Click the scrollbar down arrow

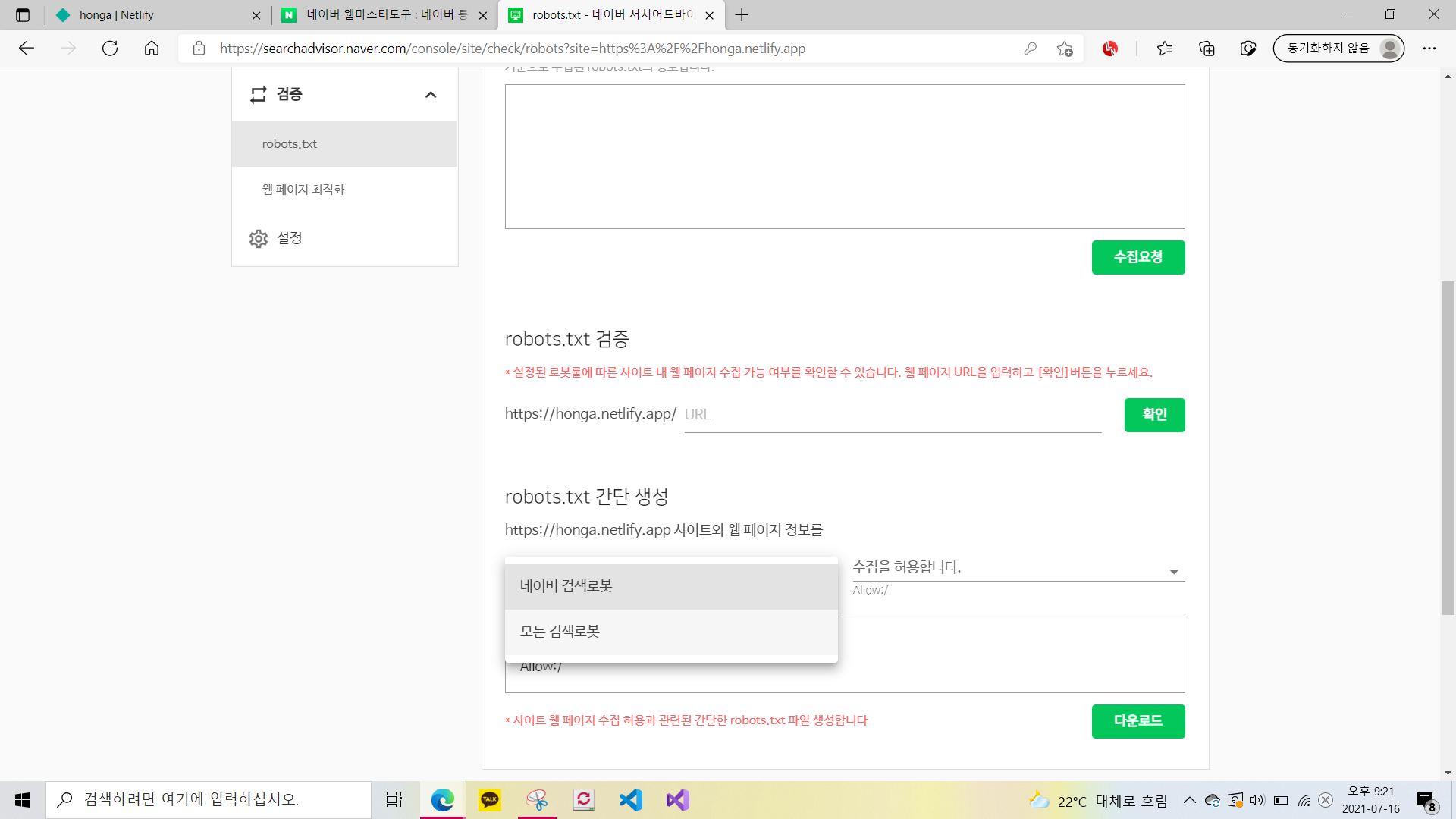pyautogui.click(x=1448, y=773)
